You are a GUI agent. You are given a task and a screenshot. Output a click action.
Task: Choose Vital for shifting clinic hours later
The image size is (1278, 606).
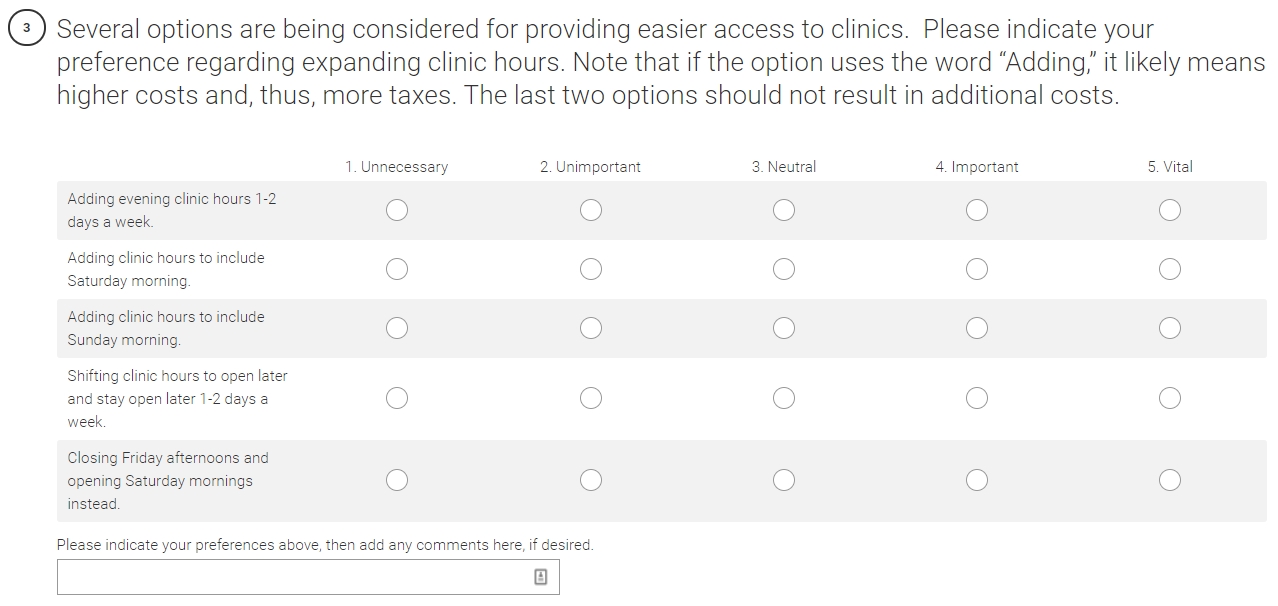tap(1170, 398)
